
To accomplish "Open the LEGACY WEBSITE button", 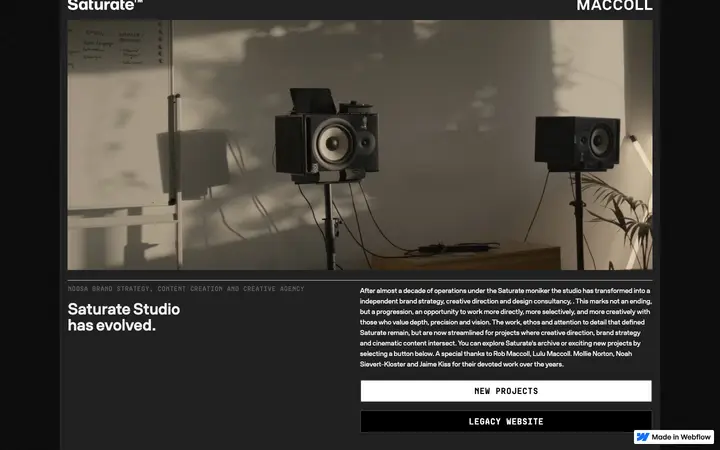I will [x=506, y=422].
